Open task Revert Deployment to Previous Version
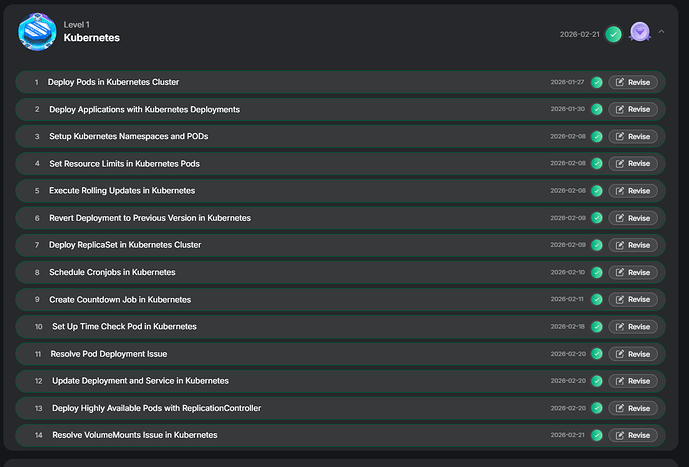 pyautogui.click(x=150, y=218)
